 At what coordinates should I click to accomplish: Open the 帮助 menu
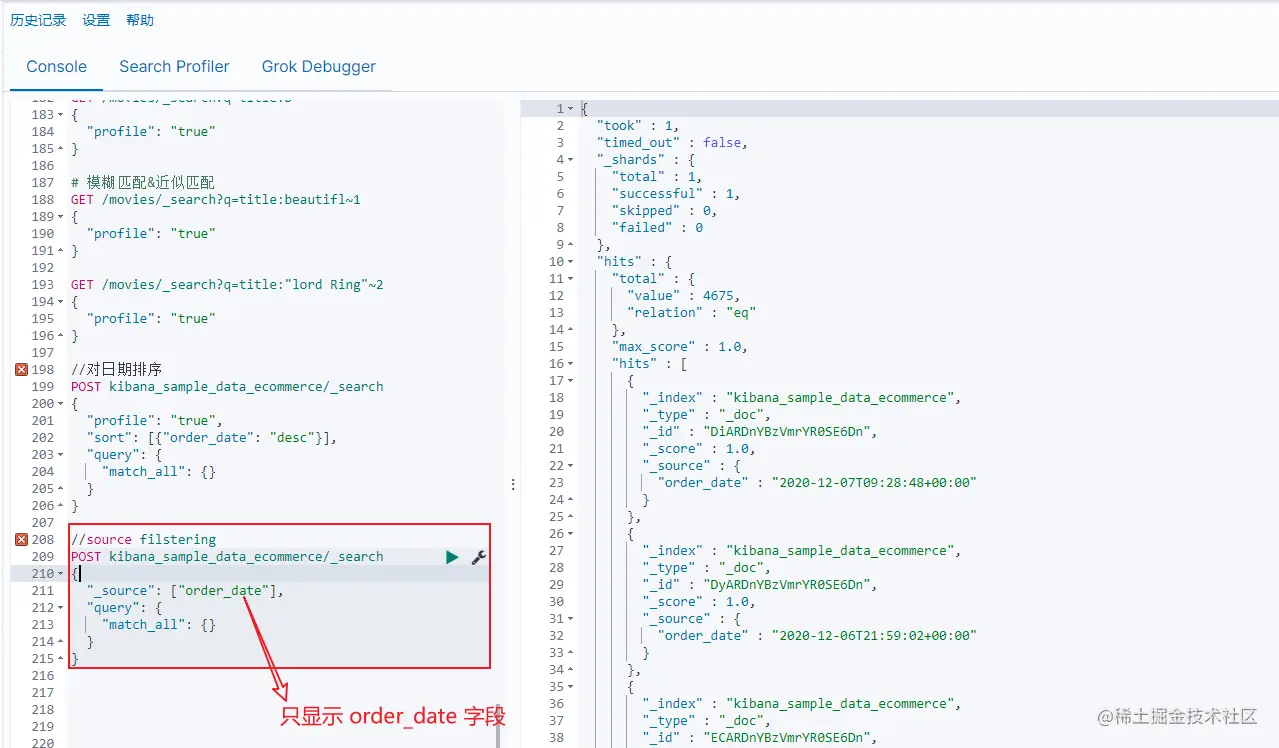pos(140,20)
